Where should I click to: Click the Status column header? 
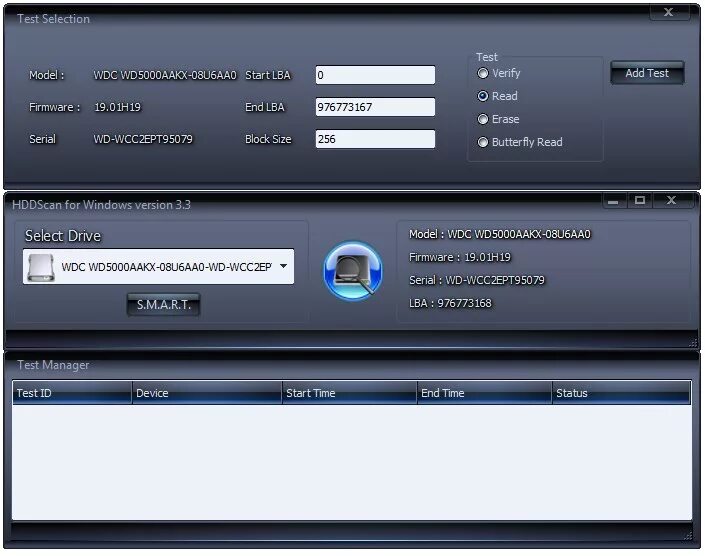[621, 393]
